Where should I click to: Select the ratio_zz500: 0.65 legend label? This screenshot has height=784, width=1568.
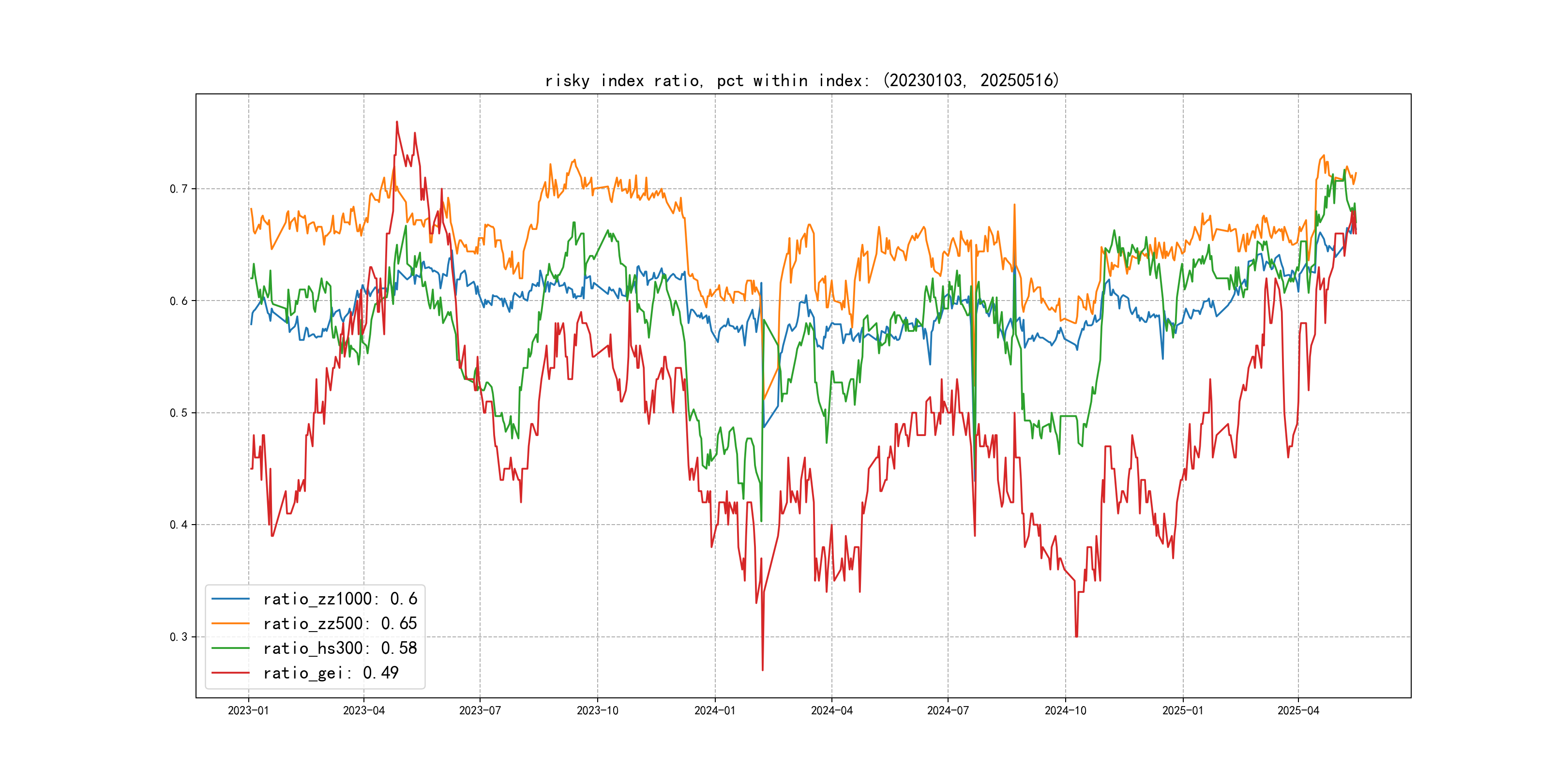340,623
